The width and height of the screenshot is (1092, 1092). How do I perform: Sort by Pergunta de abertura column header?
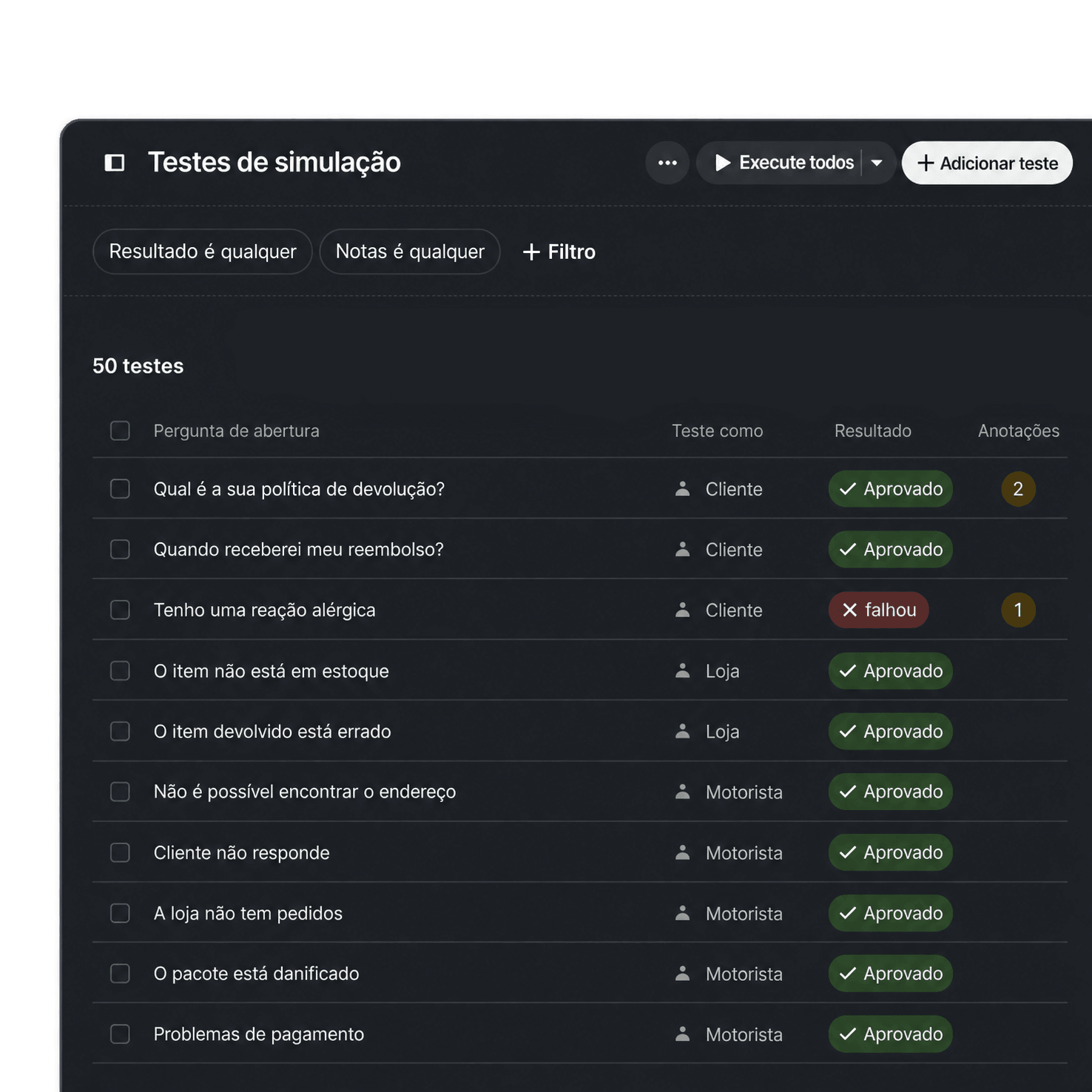(236, 431)
